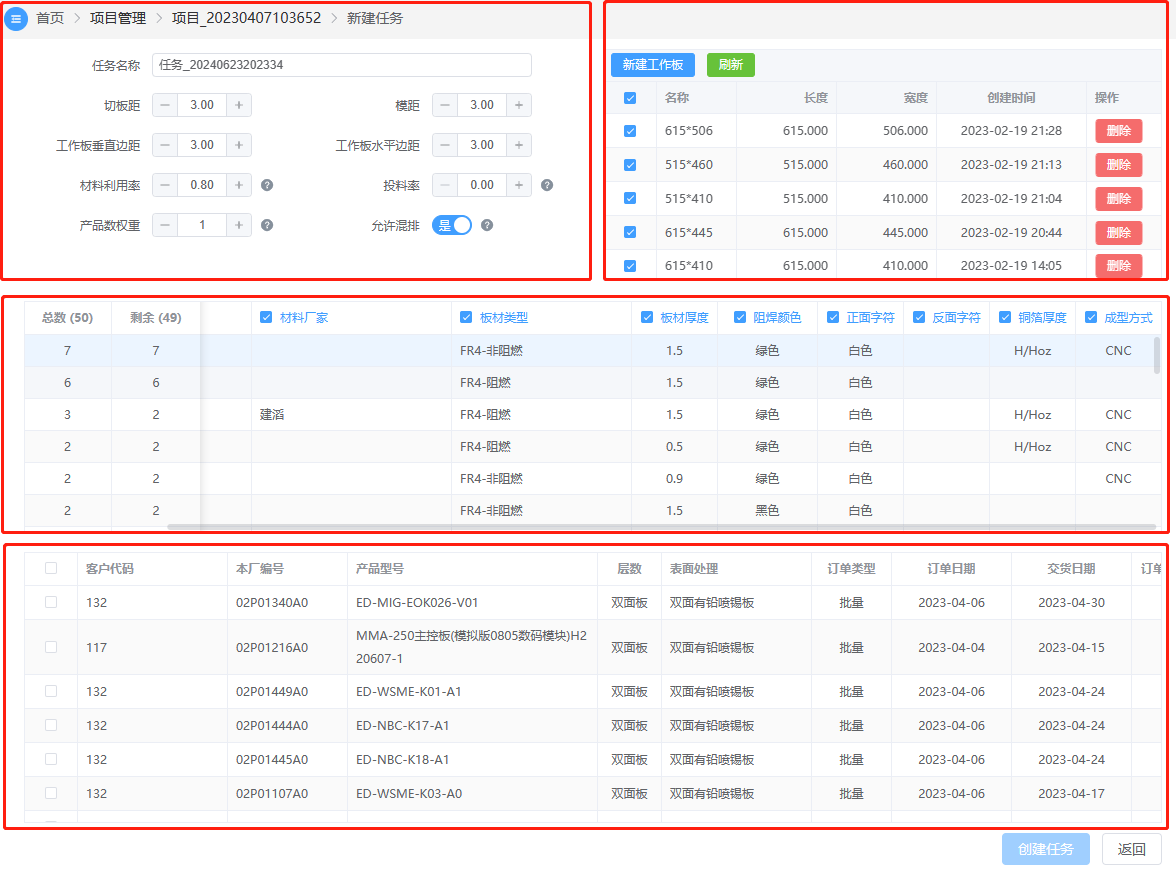The height and width of the screenshot is (874, 1176).
Task: Delete the 515*410 work board
Action: pyautogui.click(x=1119, y=199)
